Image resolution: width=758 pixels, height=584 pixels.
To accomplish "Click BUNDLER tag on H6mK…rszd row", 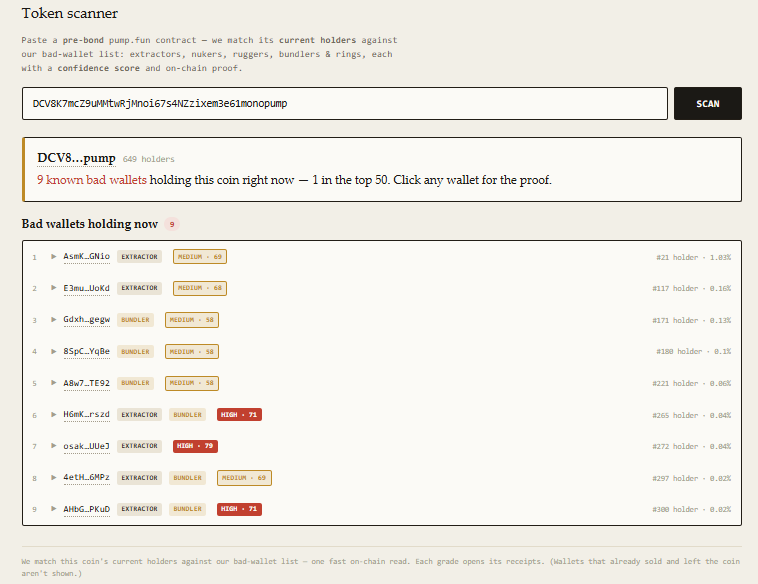I will coord(188,414).
